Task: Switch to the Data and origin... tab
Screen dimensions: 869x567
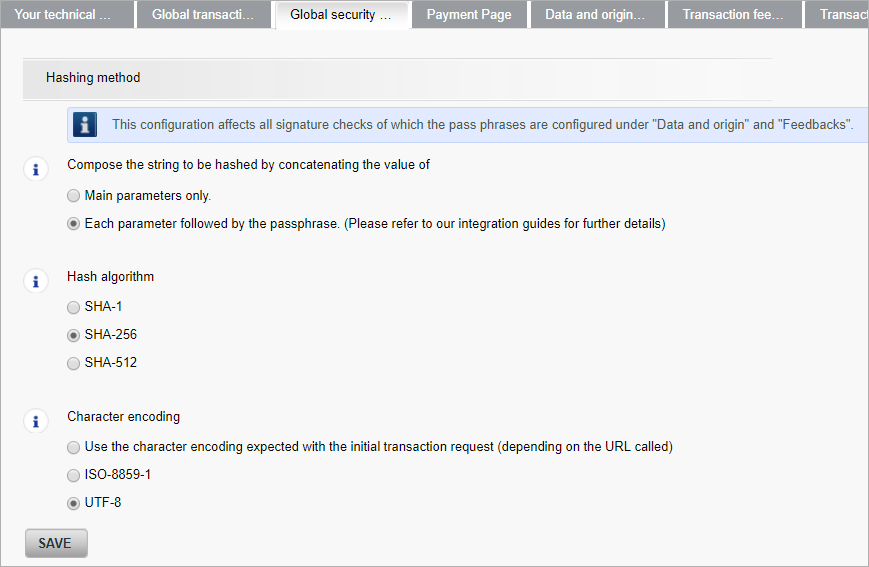Action: click(597, 14)
